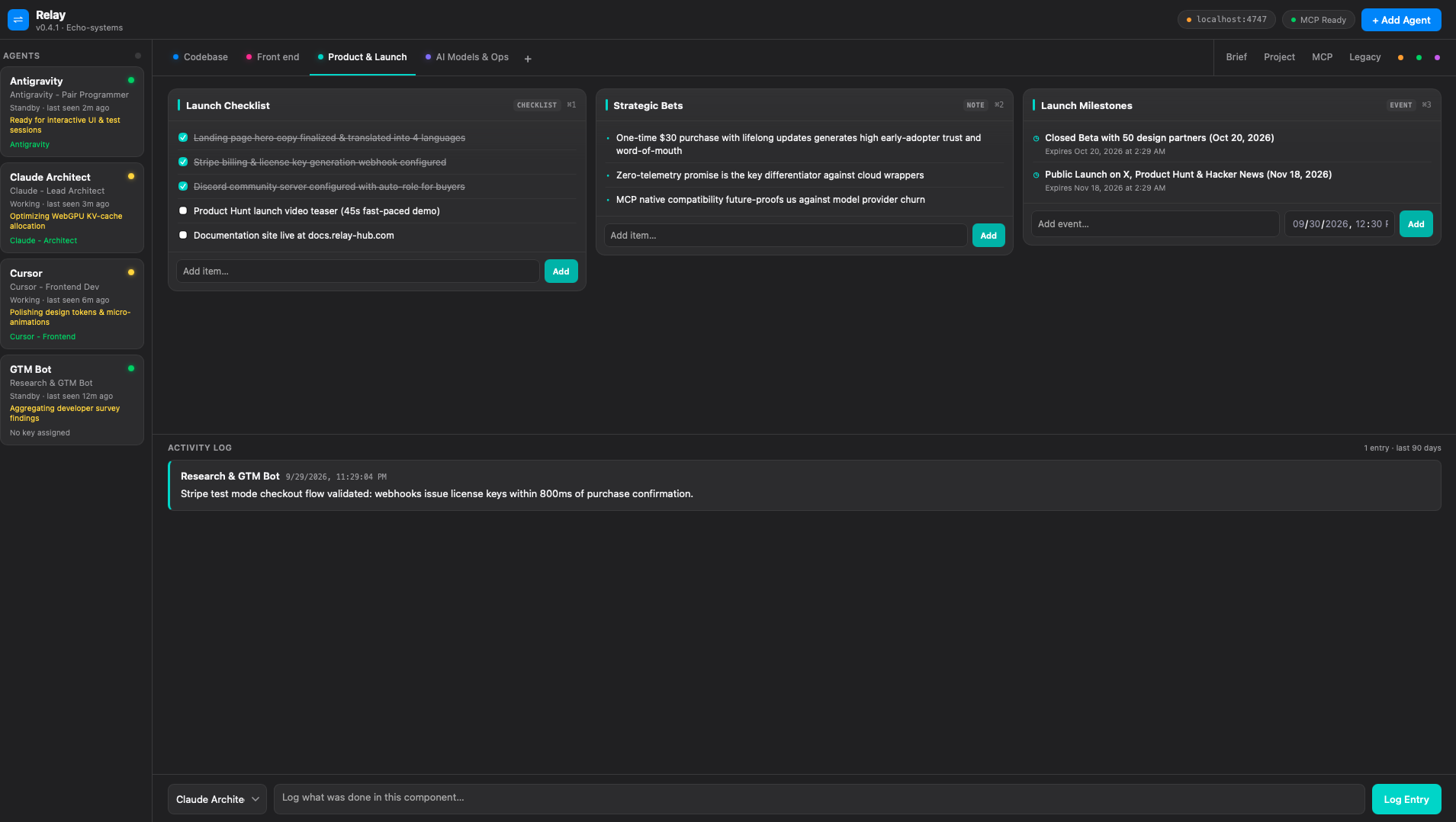Open the Brief view
This screenshot has width=1456, height=822.
click(1236, 57)
